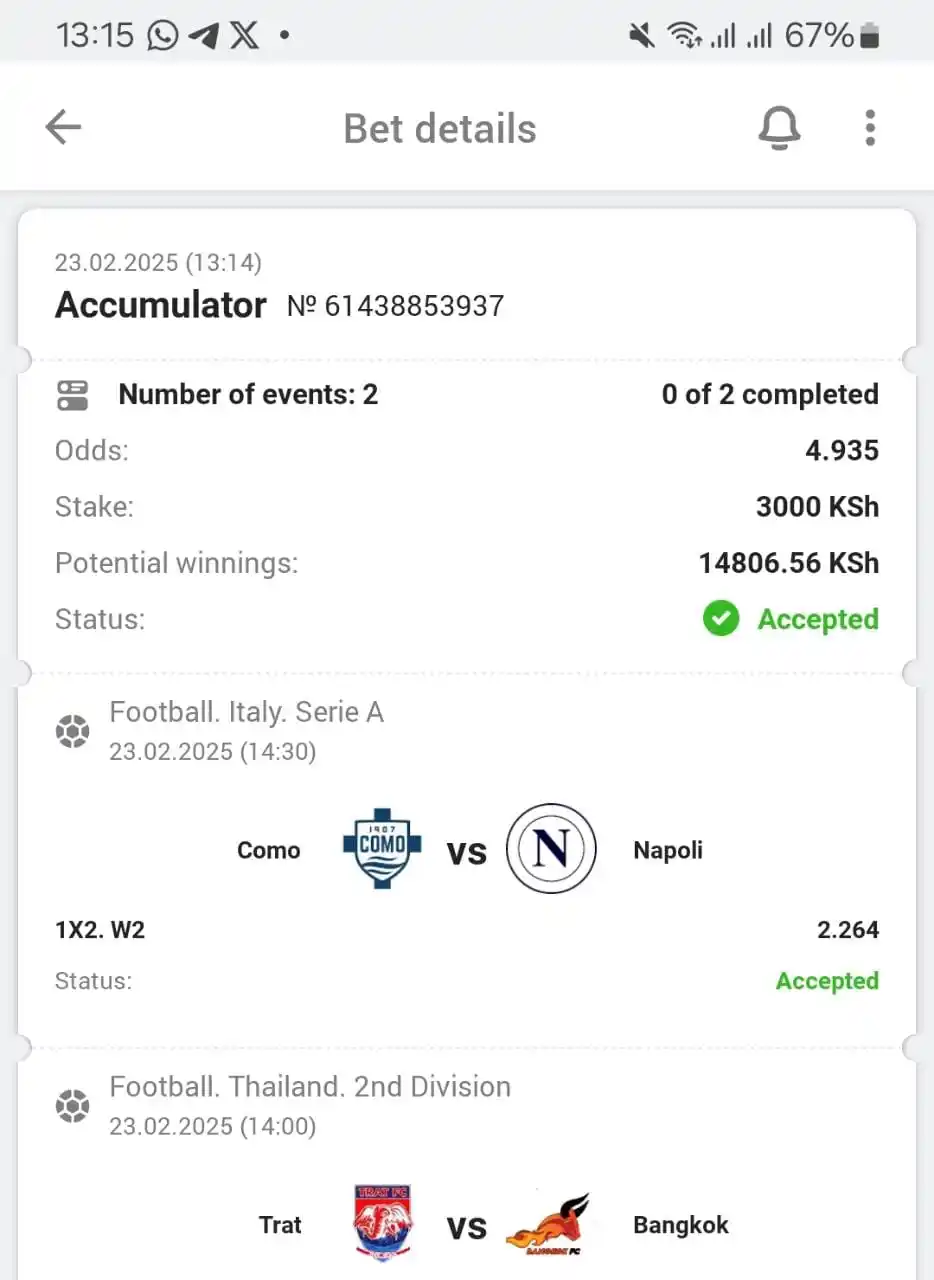This screenshot has height=1280, width=934.
Task: Open the three-dot overflow menu
Action: point(869,128)
